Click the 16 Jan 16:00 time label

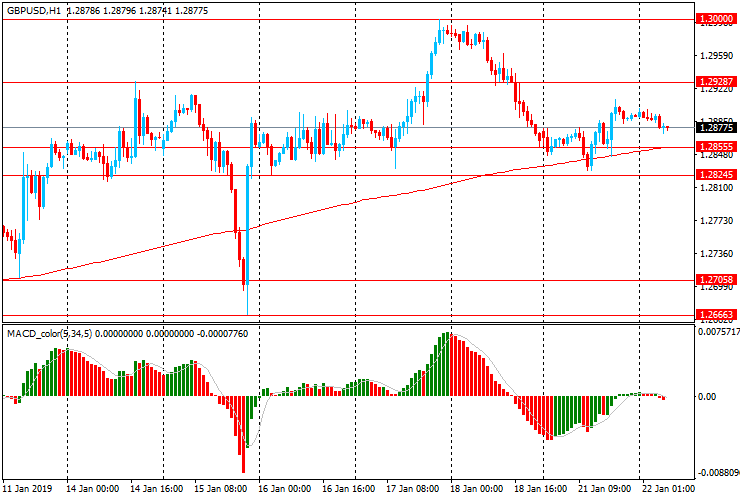[349, 488]
